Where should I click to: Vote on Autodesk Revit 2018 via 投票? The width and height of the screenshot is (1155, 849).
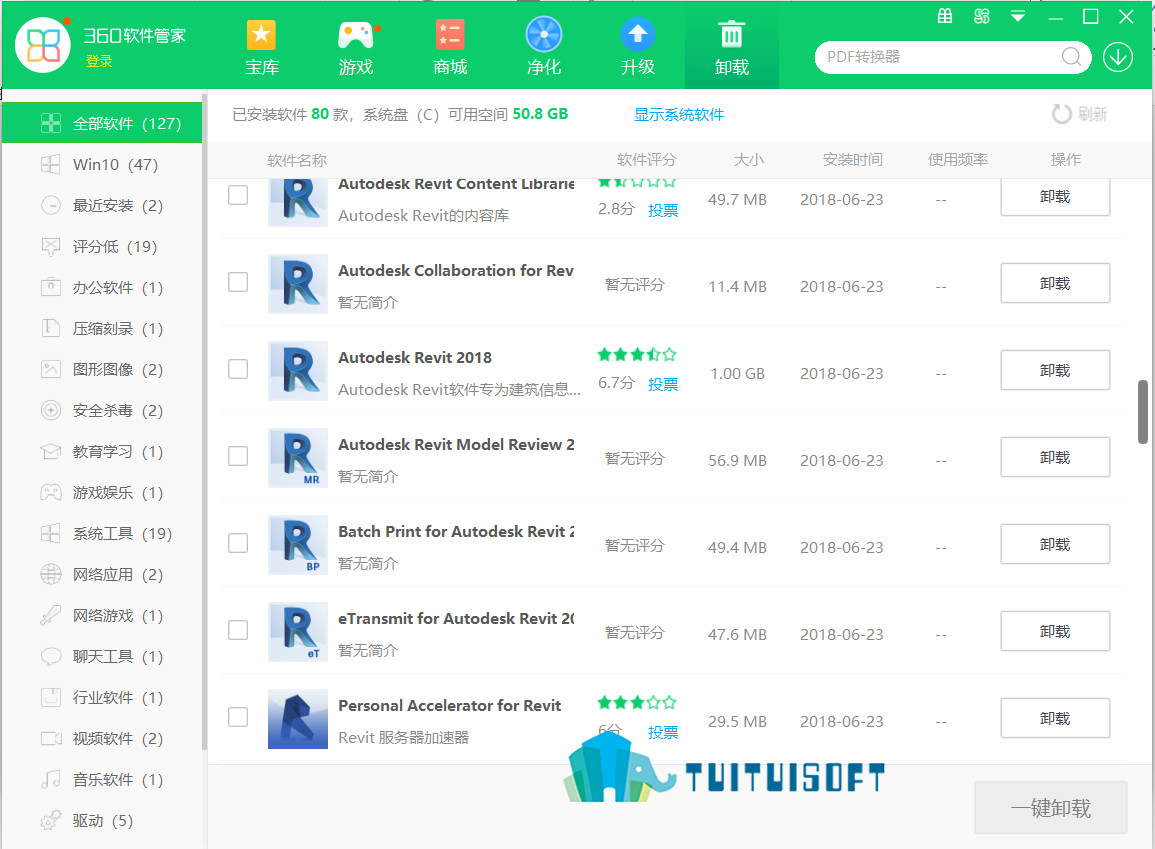pyautogui.click(x=663, y=384)
